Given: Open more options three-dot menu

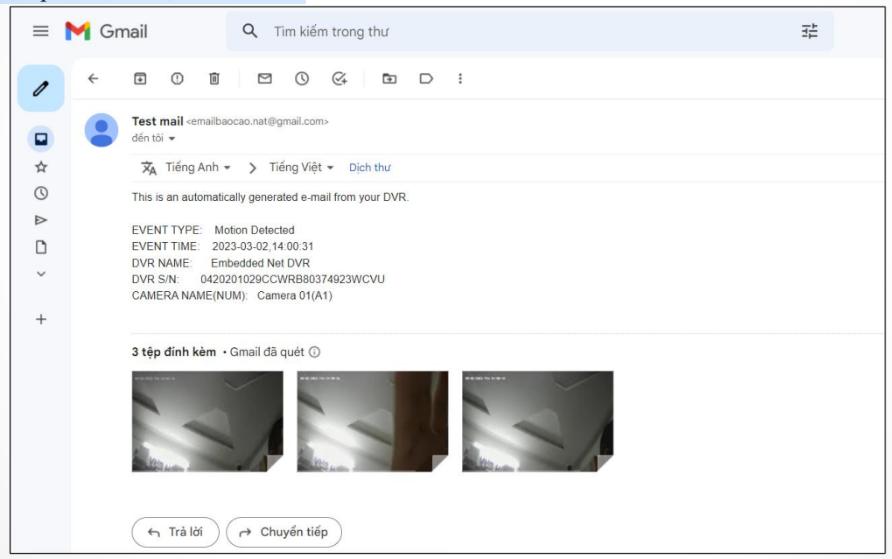Looking at the screenshot, I should [x=460, y=78].
